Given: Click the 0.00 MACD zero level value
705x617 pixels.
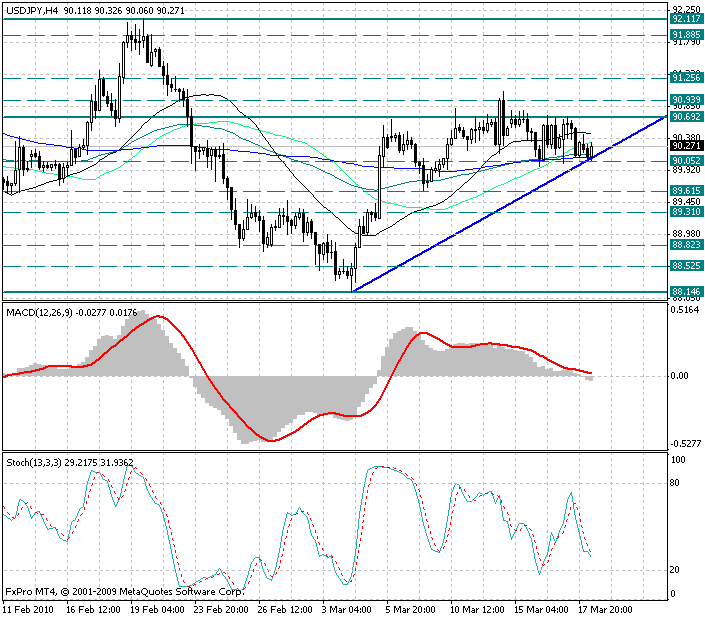Looking at the screenshot, I should point(679,376).
